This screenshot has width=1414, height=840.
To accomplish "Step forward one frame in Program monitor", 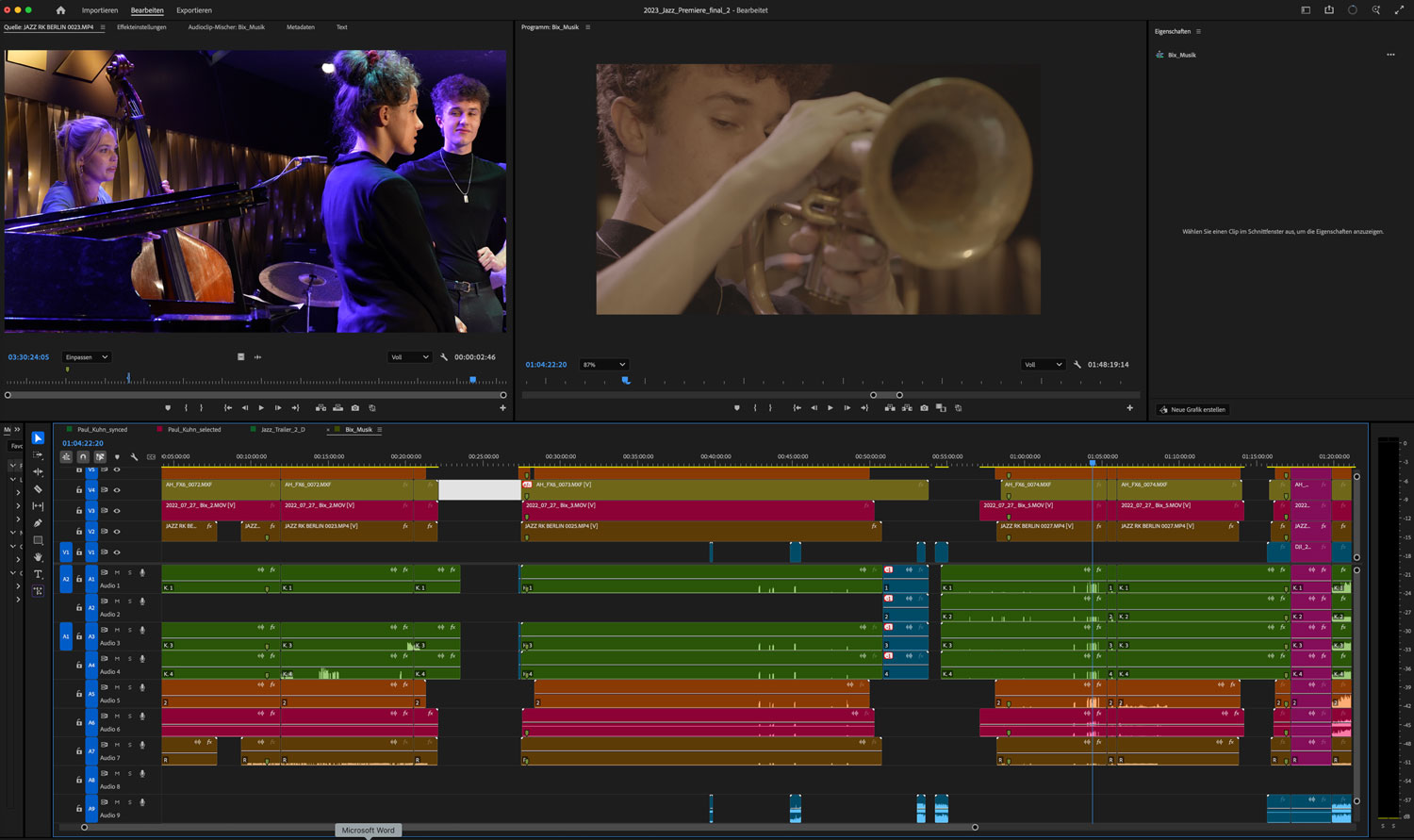I will [847, 408].
